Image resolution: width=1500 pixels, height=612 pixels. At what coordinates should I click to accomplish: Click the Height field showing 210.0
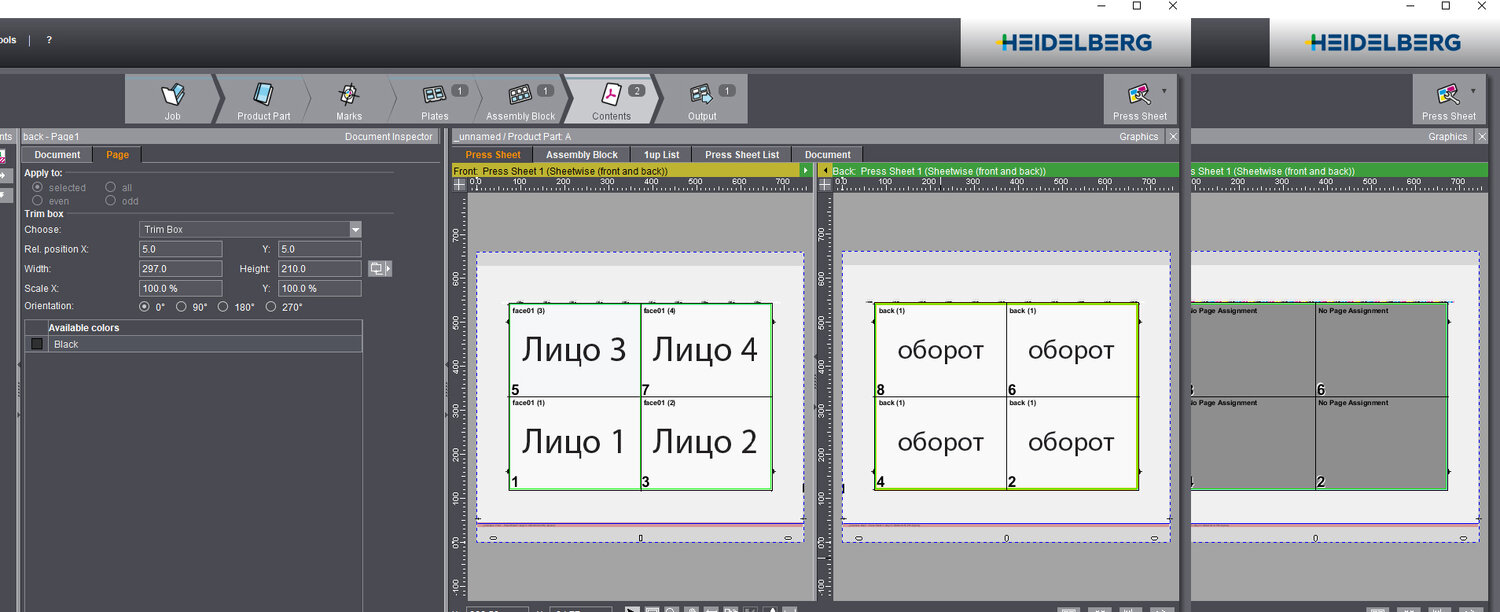coord(319,269)
